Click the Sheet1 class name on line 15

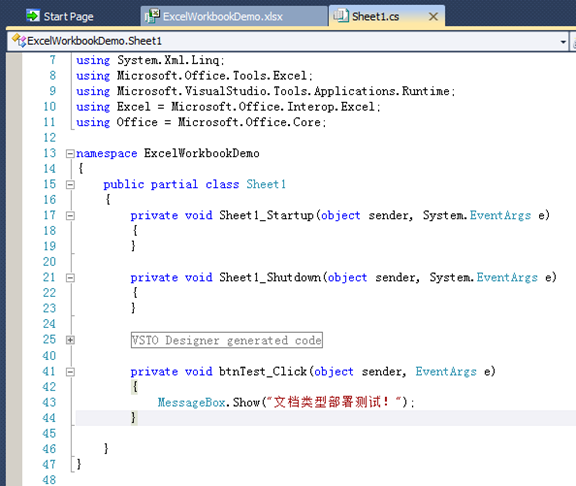266,184
